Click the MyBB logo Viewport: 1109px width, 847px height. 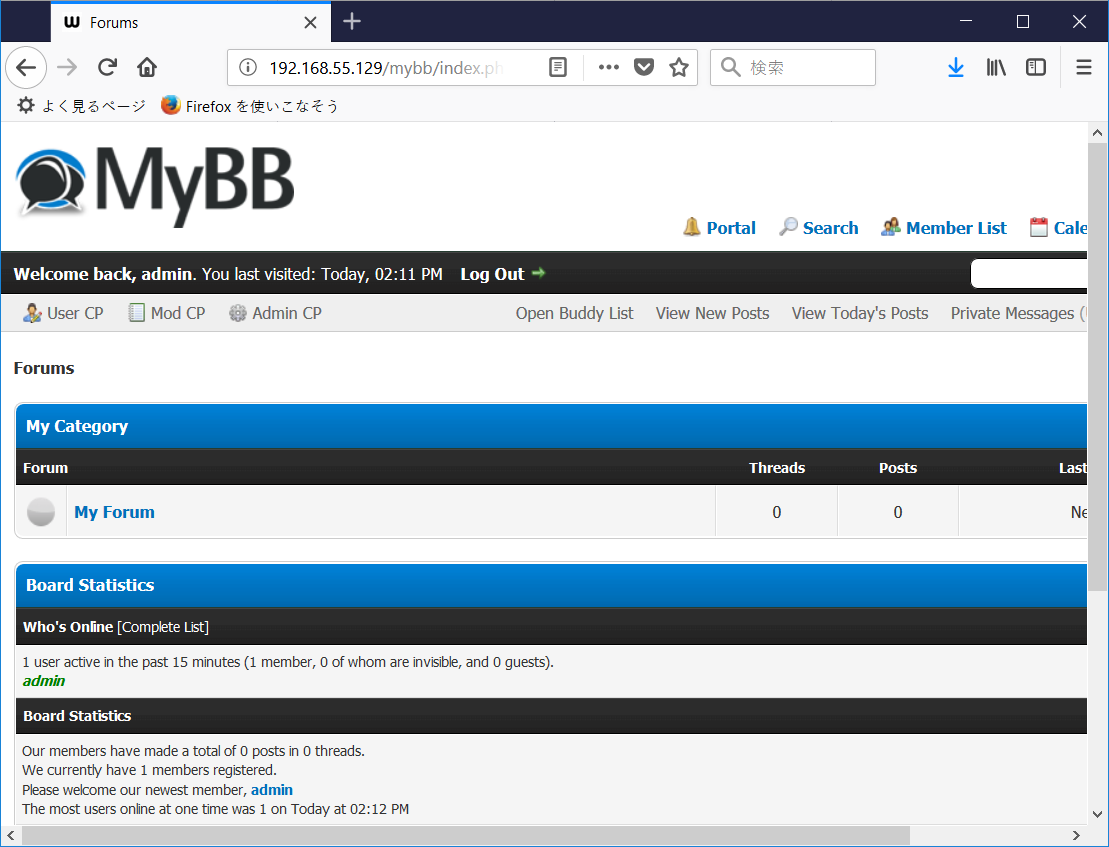tap(155, 186)
